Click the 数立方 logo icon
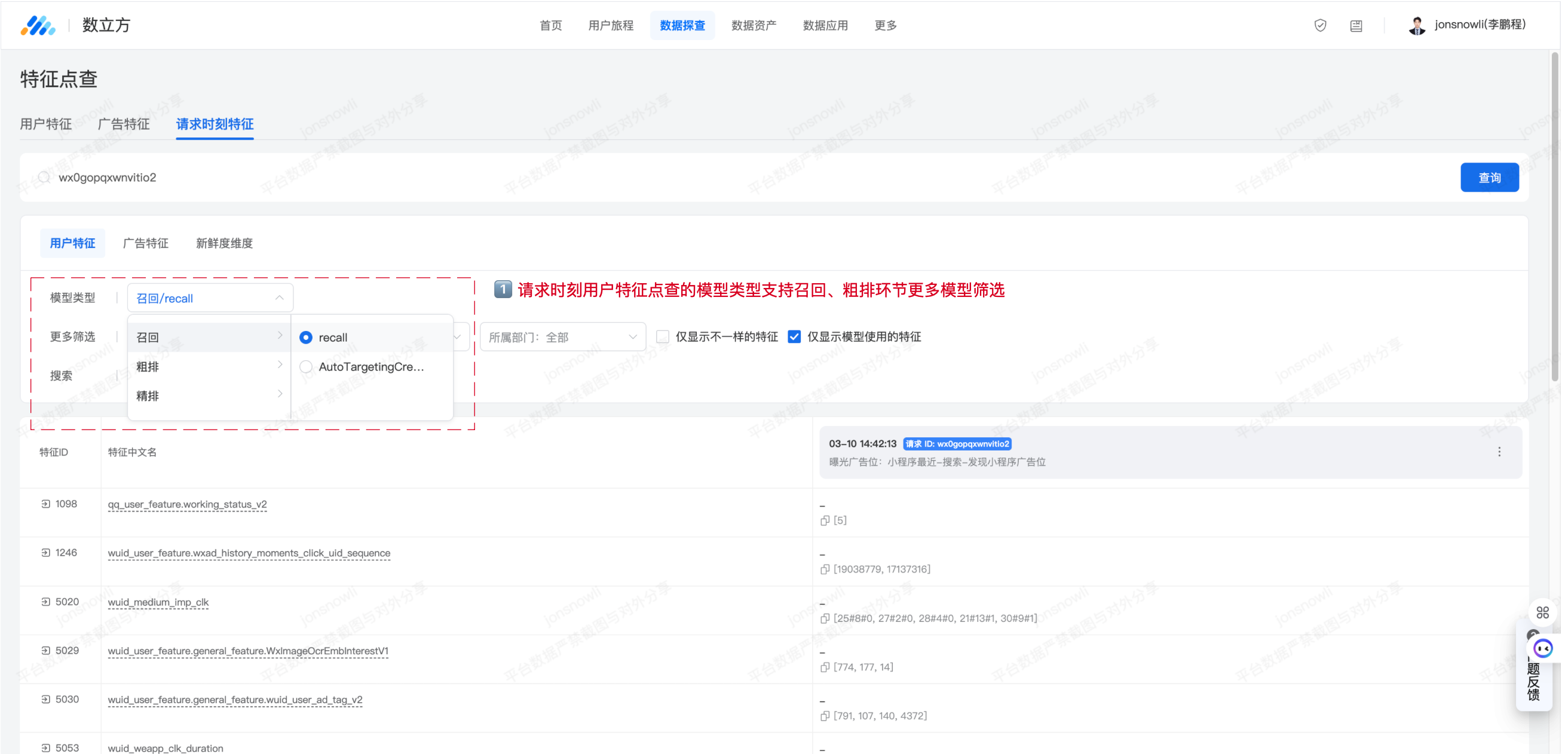The height and width of the screenshot is (754, 1568). [x=38, y=26]
